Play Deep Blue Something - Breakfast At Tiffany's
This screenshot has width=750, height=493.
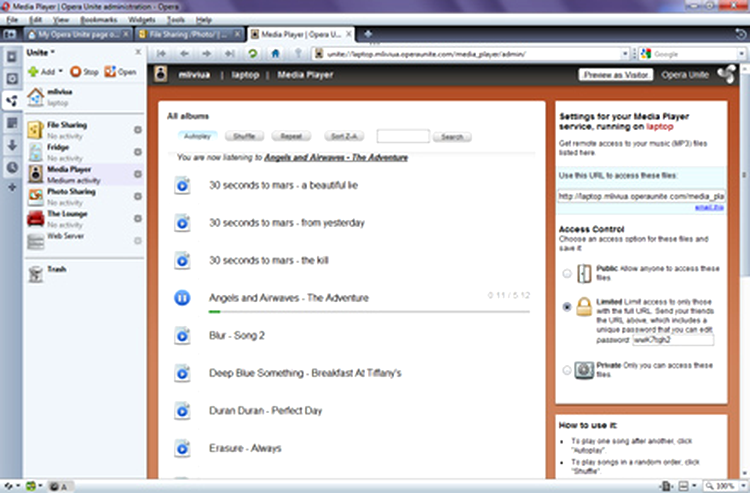[x=182, y=373]
